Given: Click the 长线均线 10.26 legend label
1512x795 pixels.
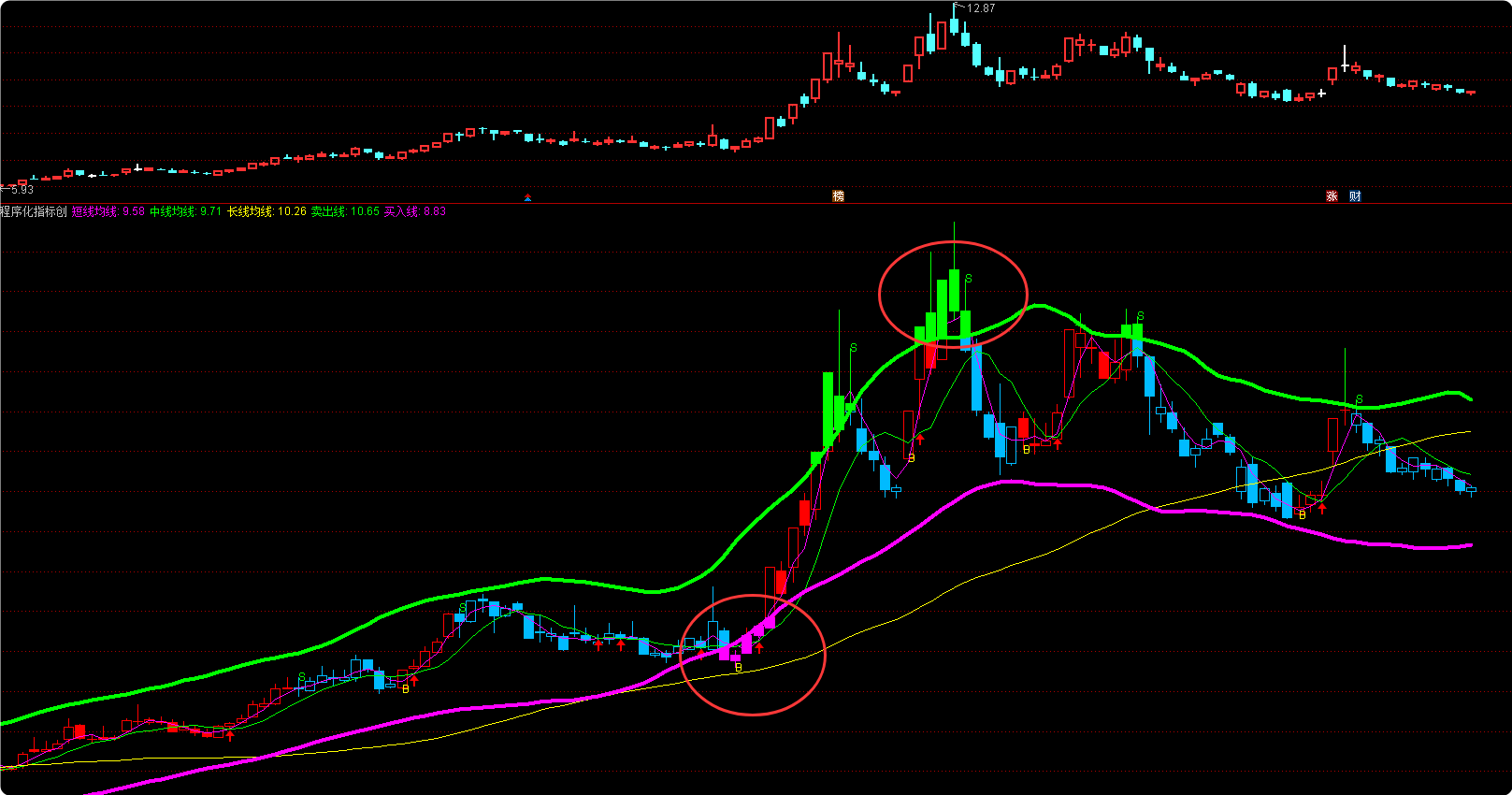Looking at the screenshot, I should click(266, 212).
